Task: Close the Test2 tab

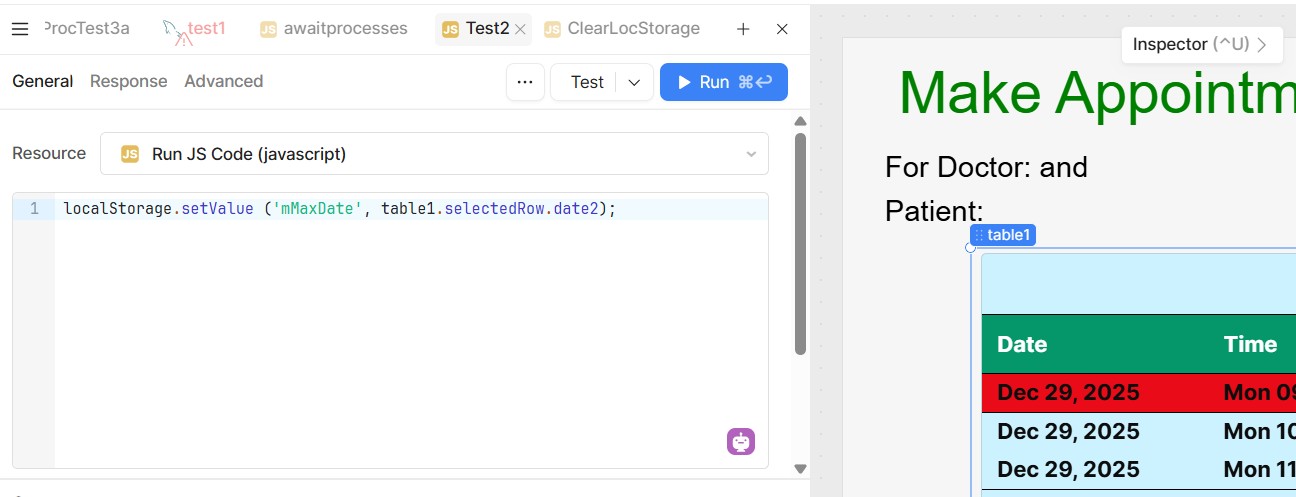Action: point(520,29)
